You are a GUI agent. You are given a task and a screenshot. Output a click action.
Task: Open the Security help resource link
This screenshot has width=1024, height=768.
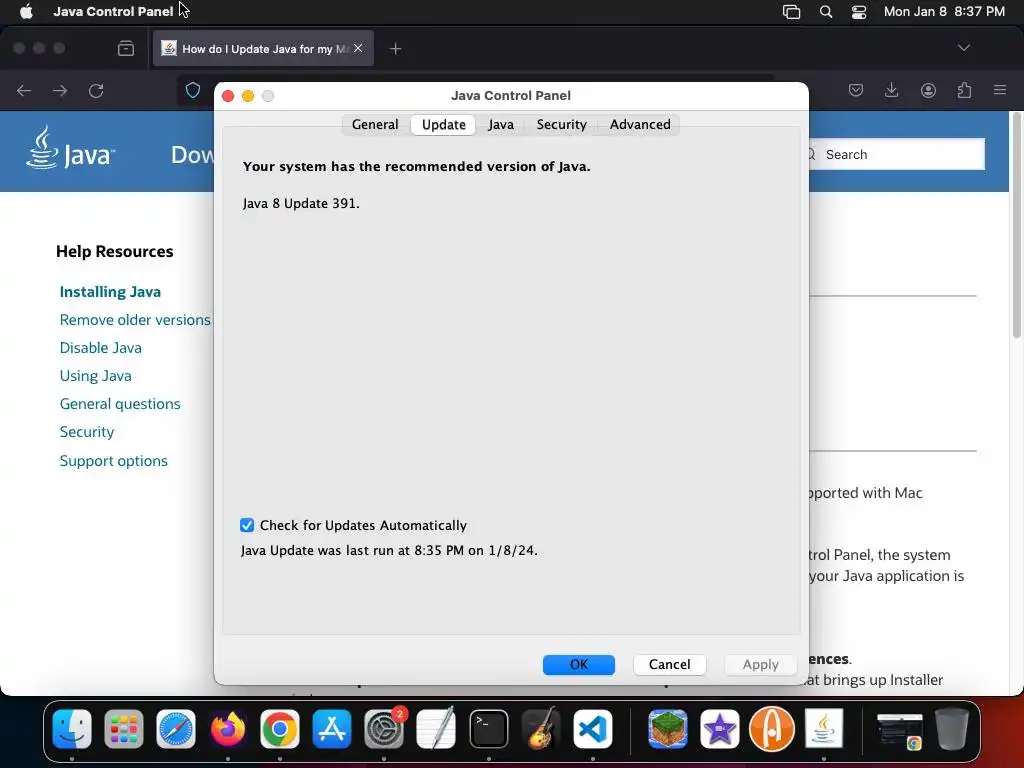tap(87, 432)
